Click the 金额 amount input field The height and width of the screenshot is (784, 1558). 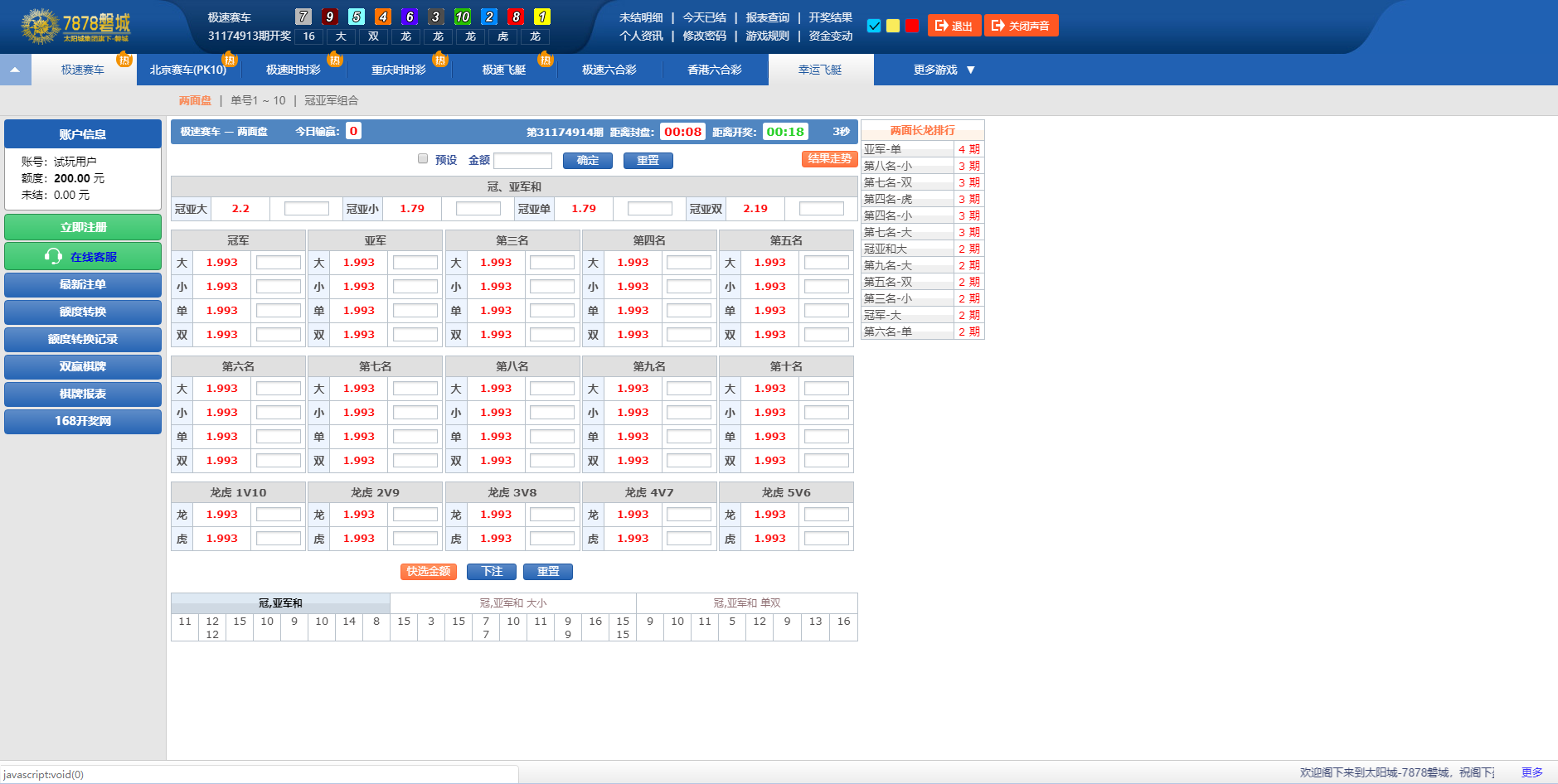(x=522, y=161)
